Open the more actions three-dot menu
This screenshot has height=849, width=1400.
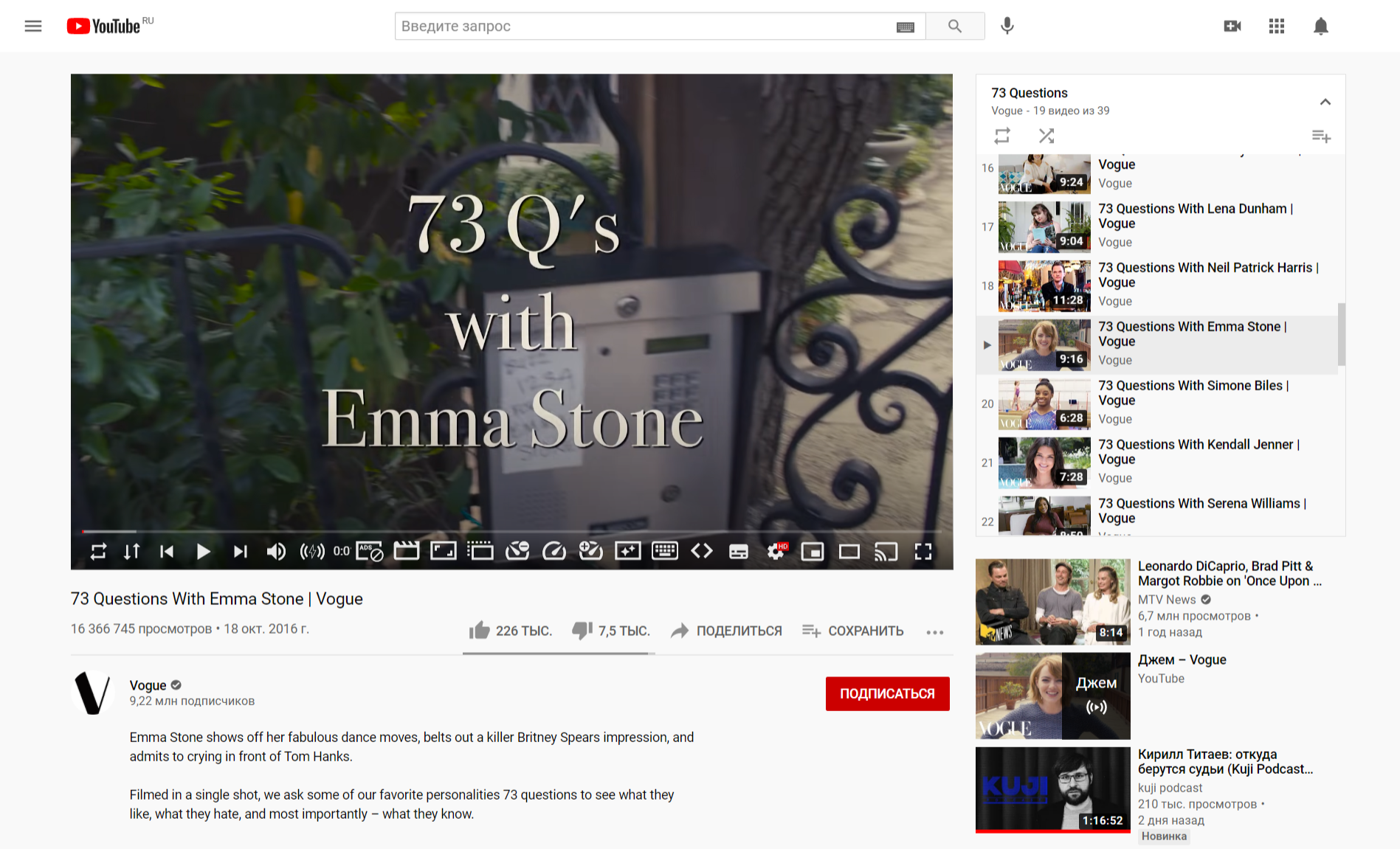click(x=935, y=632)
